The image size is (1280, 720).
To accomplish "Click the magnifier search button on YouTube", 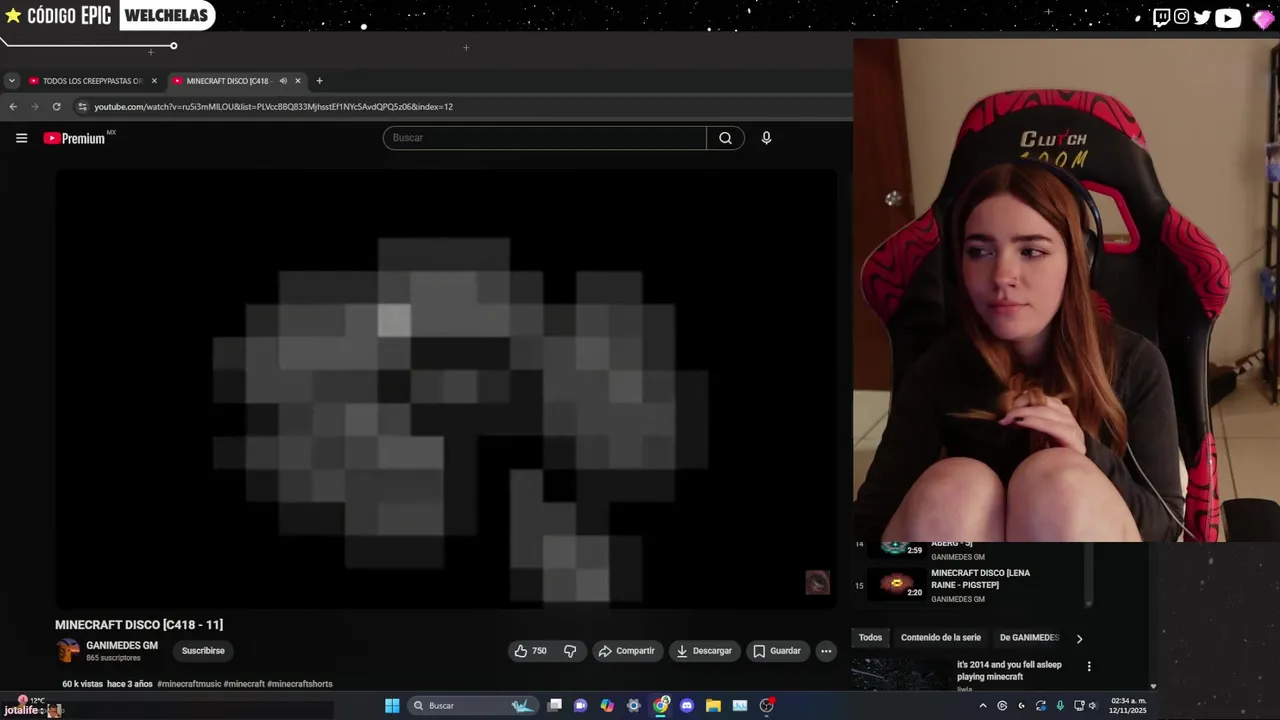I will coord(725,138).
